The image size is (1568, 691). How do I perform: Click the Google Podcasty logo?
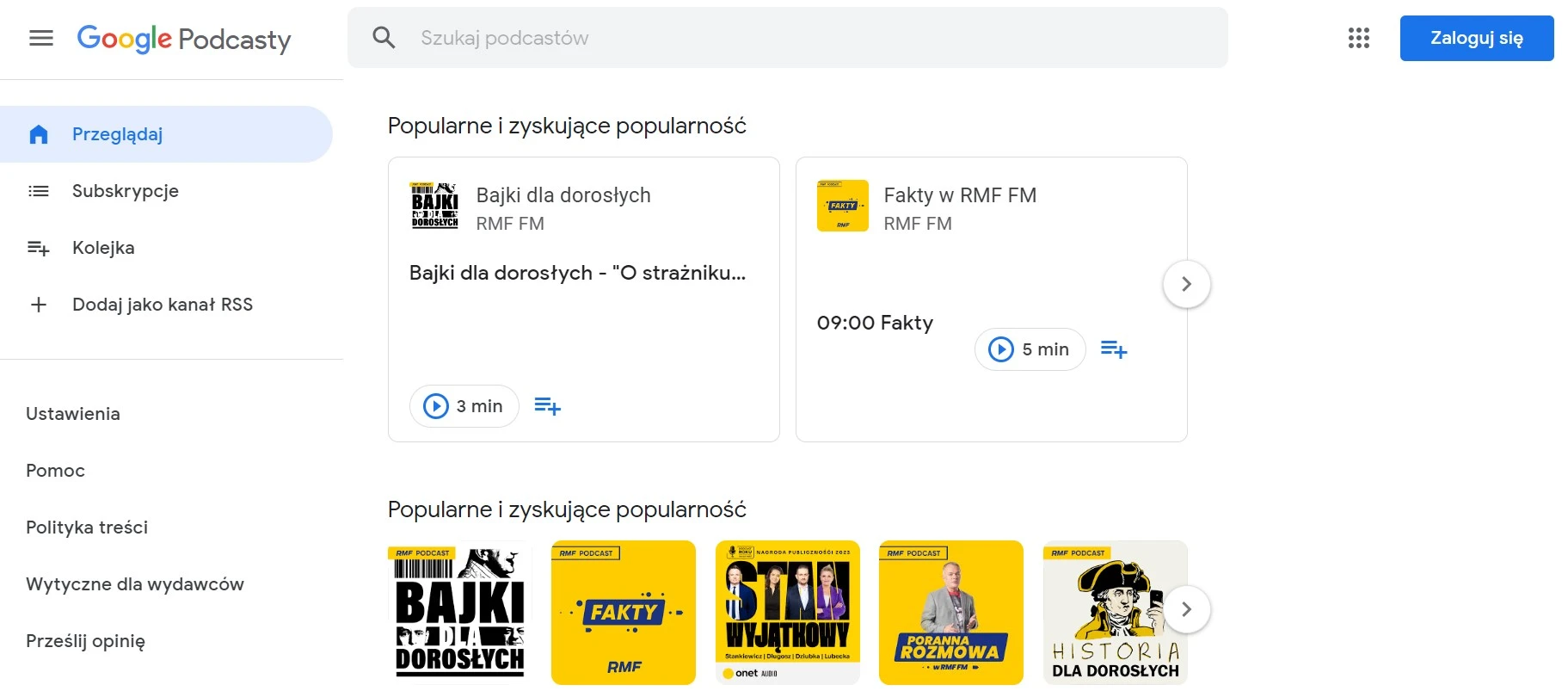pos(184,39)
